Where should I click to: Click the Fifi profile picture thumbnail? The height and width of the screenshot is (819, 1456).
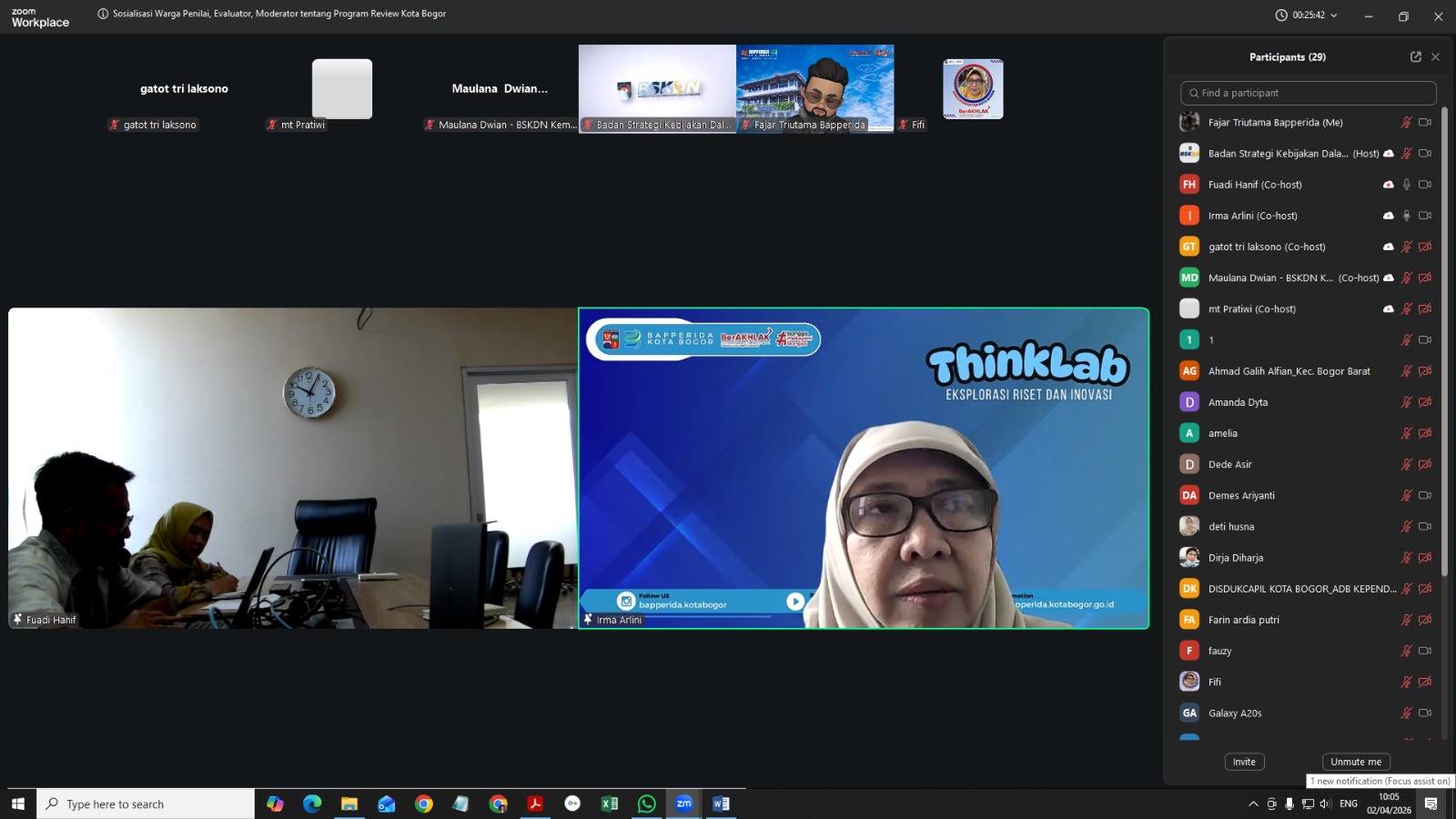click(x=973, y=89)
